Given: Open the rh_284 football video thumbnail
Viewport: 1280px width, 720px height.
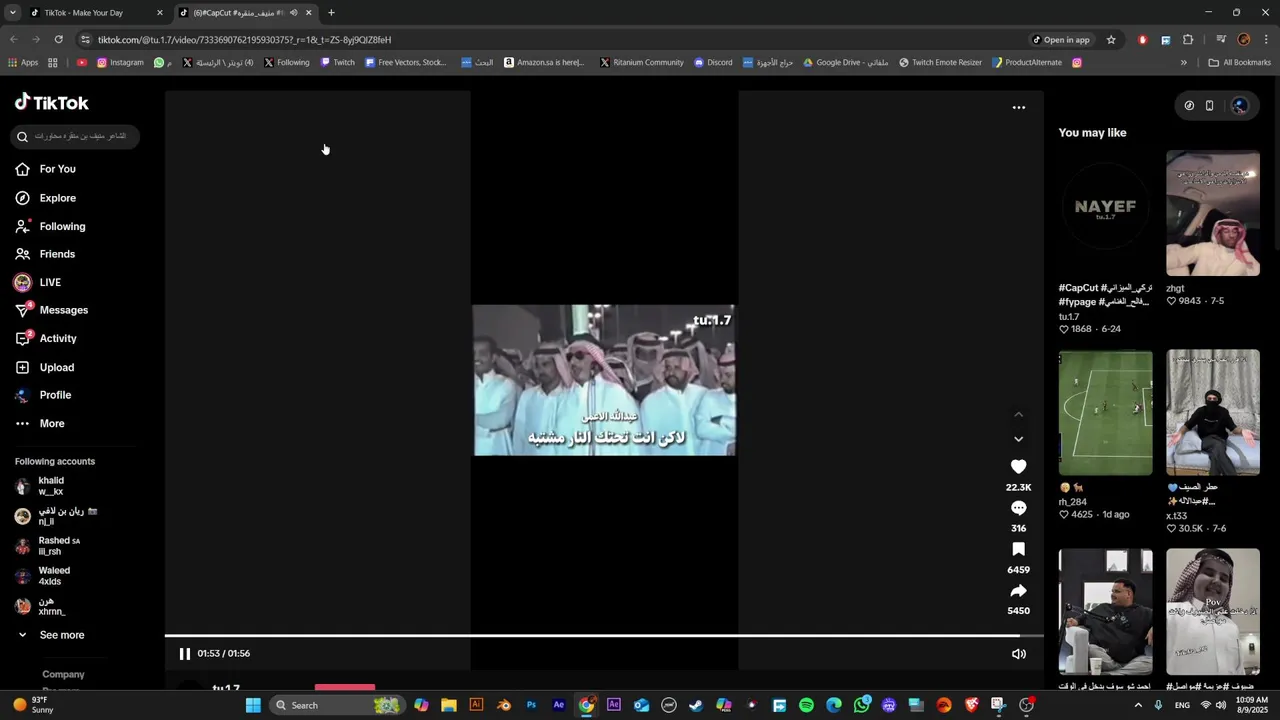Looking at the screenshot, I should tap(1105, 412).
